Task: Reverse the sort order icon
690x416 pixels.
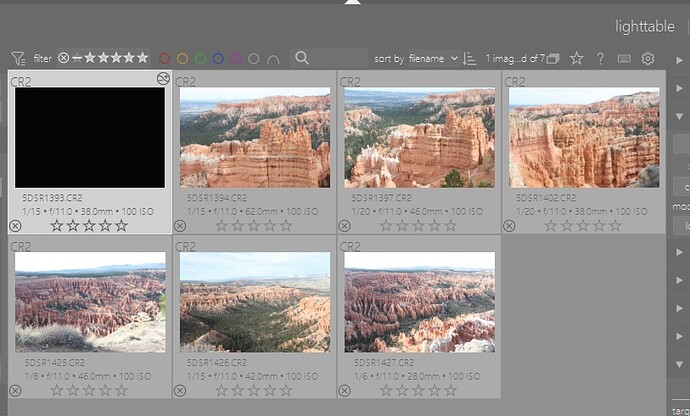Action: 470,58
